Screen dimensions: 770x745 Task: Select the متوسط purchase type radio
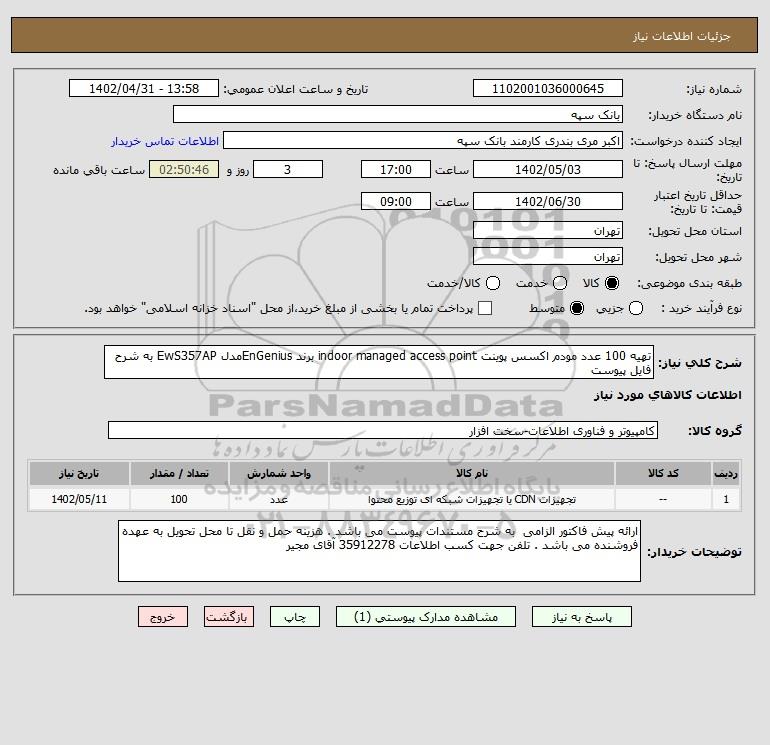pos(577,308)
